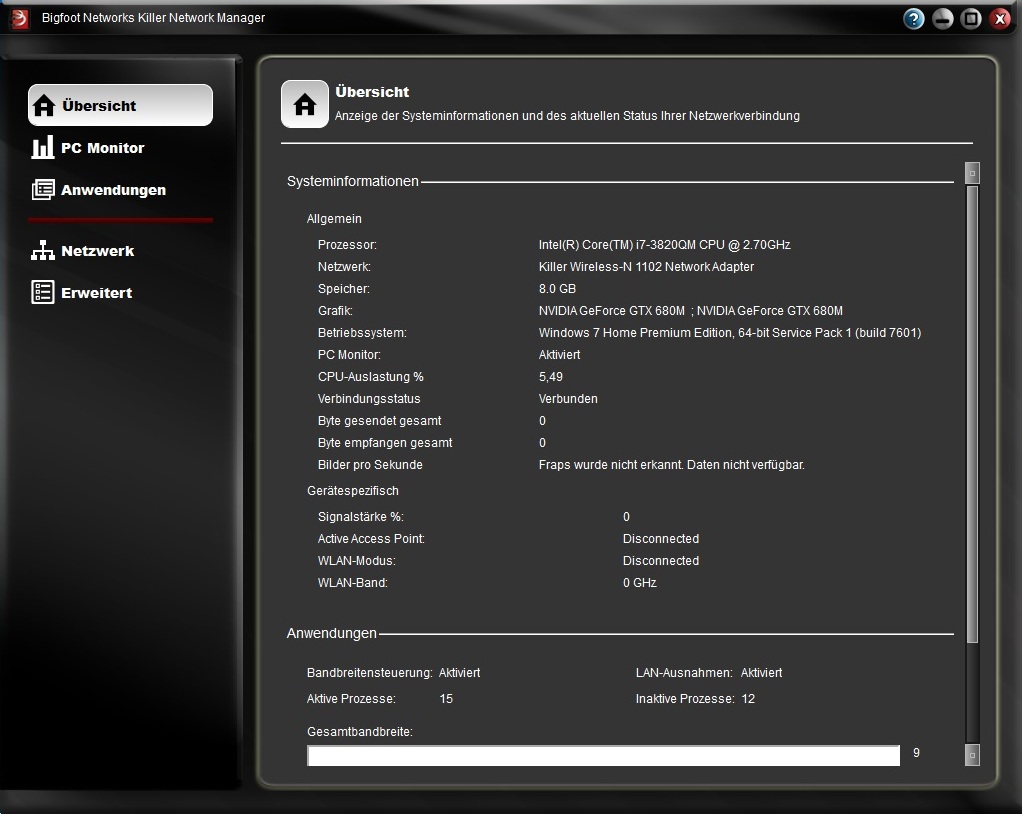This screenshot has height=814, width=1022.
Task: Click the scrollbar down arrow button
Action: [972, 755]
